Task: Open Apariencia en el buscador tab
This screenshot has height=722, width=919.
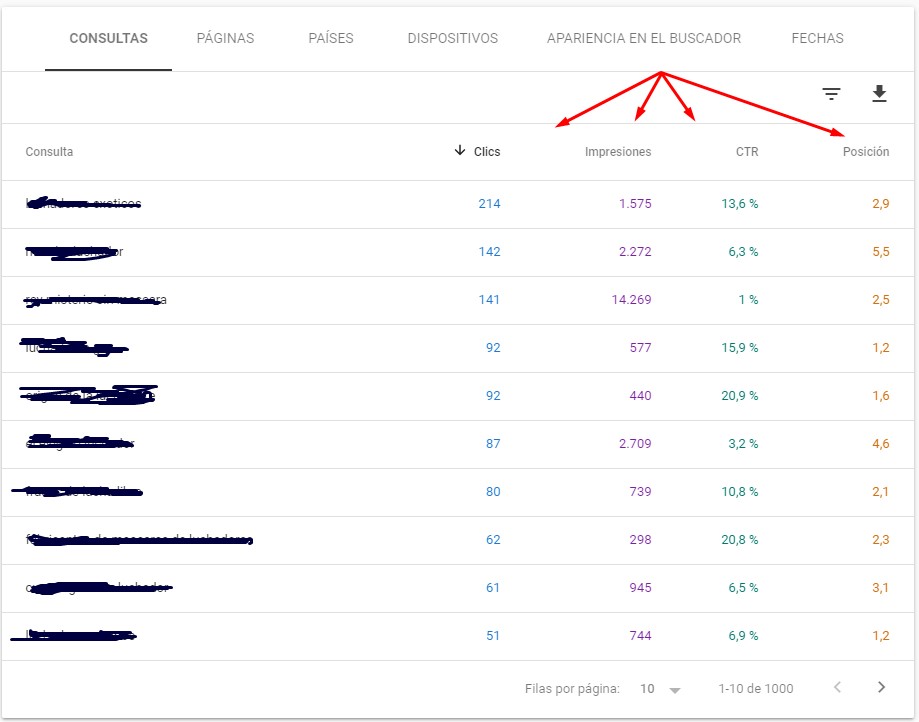Action: point(643,39)
